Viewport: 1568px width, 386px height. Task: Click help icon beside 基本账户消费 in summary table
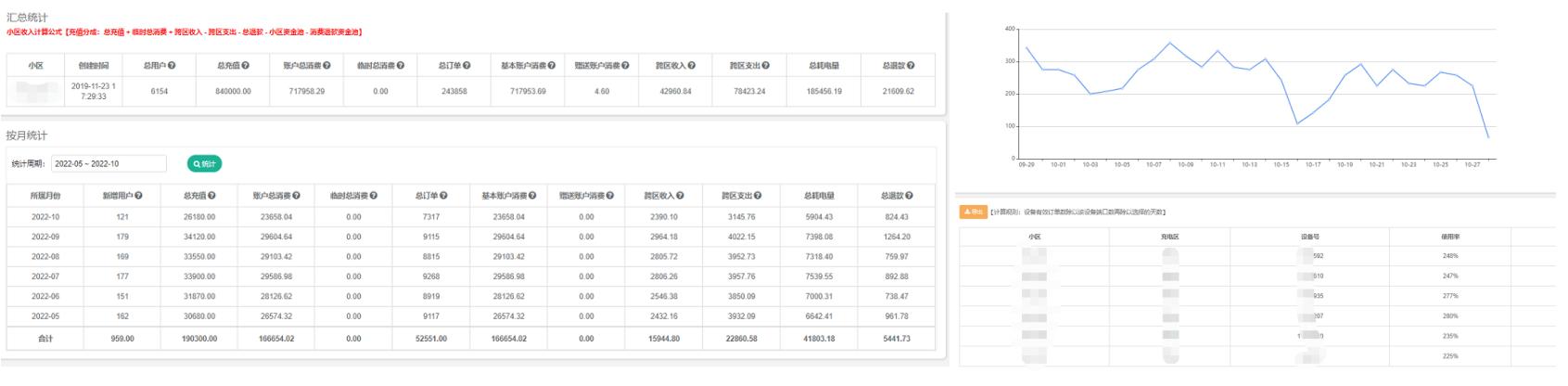(x=552, y=66)
